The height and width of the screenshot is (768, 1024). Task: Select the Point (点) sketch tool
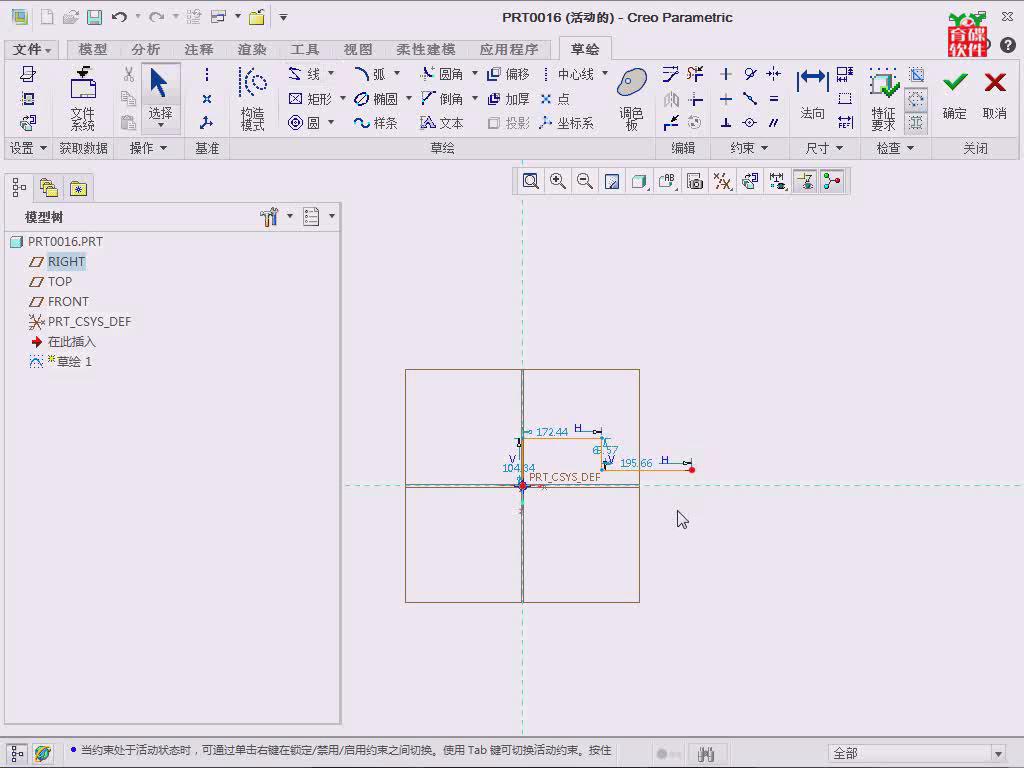click(555, 99)
